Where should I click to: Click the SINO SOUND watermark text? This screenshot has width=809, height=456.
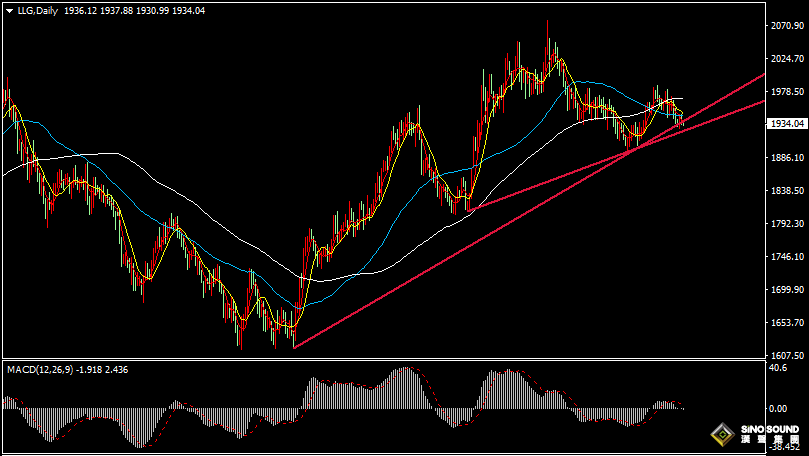coord(768,431)
